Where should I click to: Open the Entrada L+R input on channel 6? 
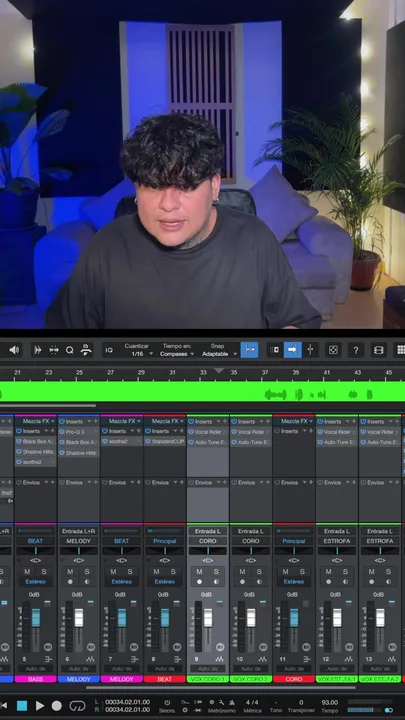pyautogui.click(x=79, y=531)
